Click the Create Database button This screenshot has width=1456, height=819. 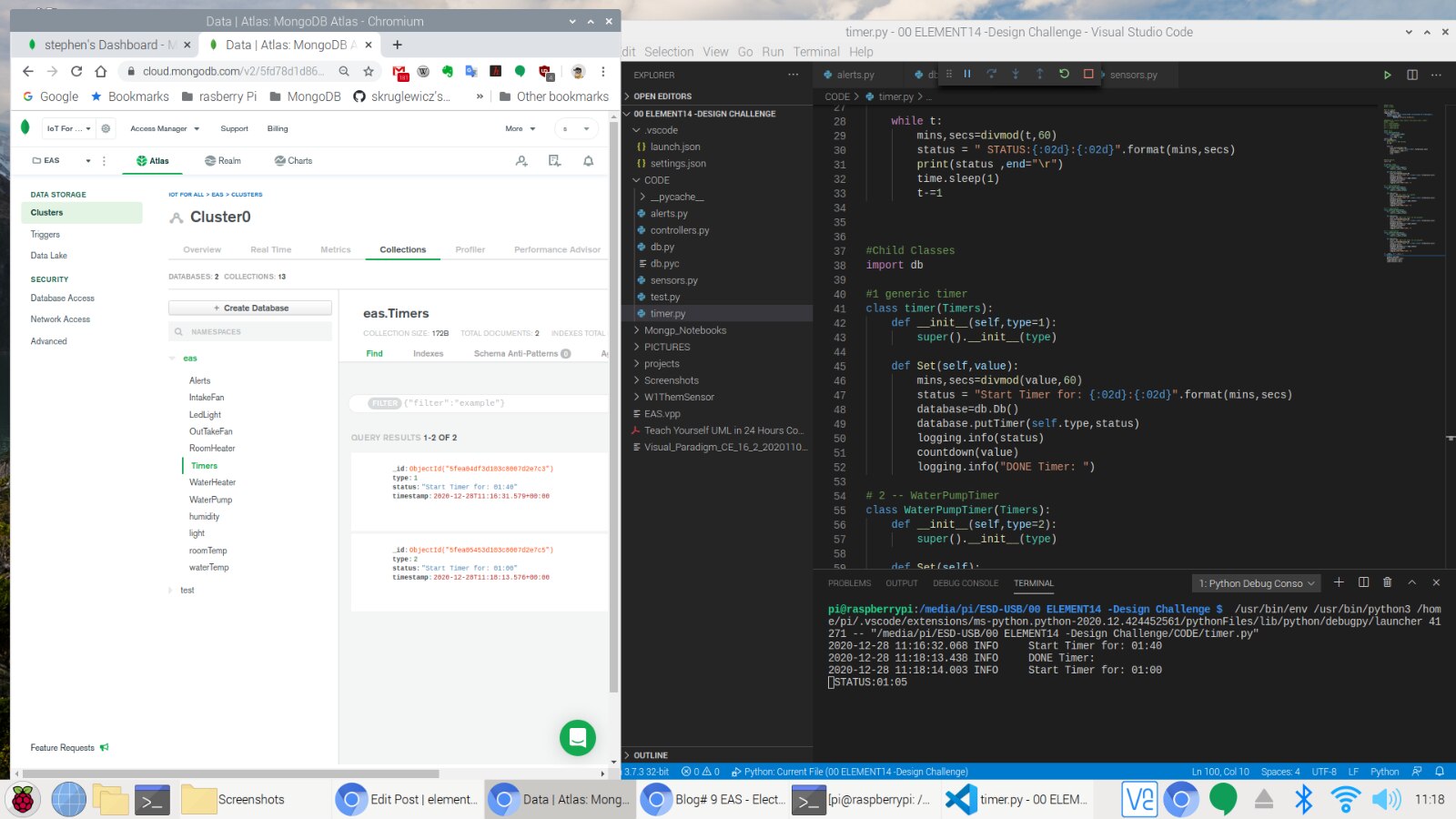point(250,308)
